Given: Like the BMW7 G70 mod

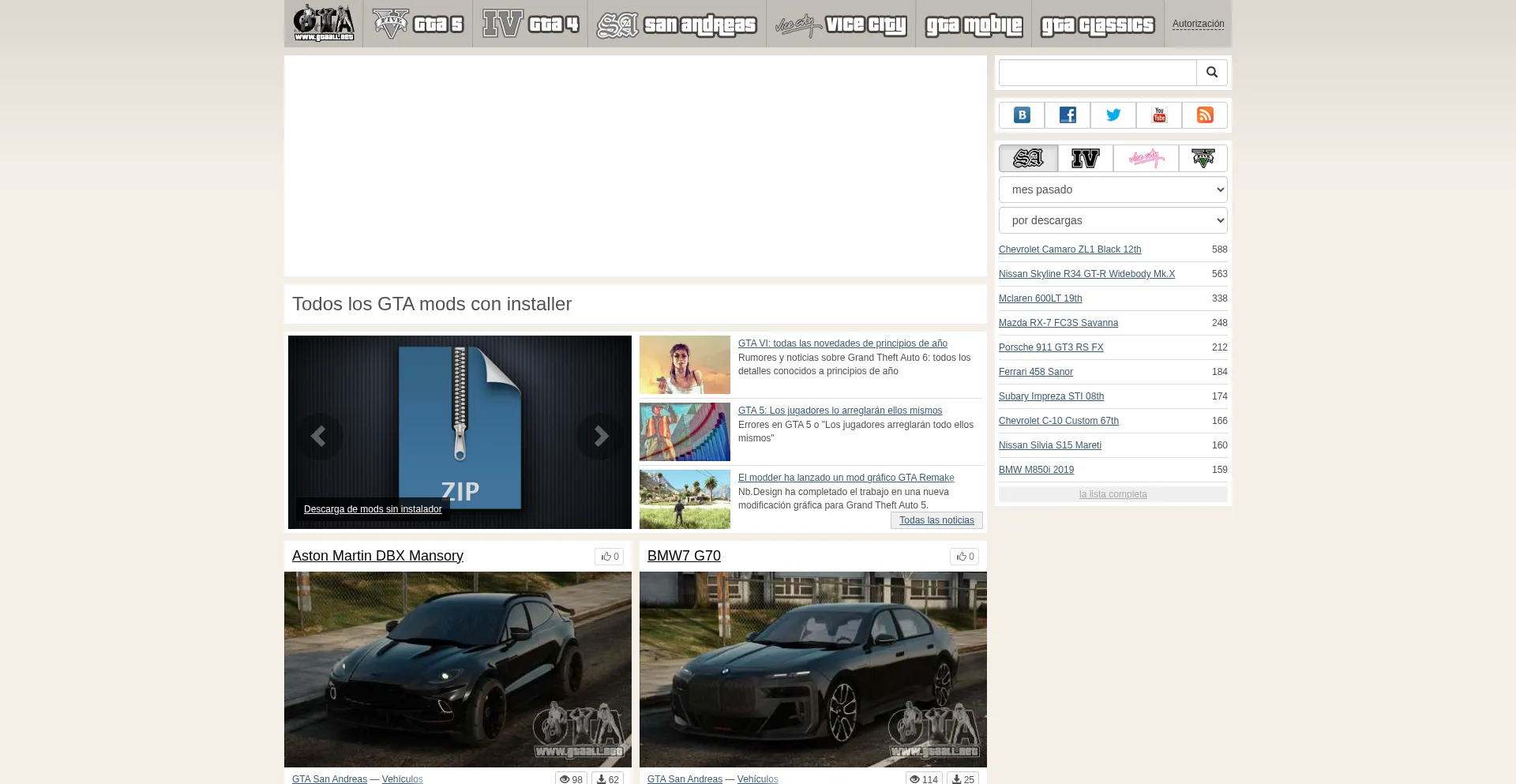Looking at the screenshot, I should pos(964,557).
